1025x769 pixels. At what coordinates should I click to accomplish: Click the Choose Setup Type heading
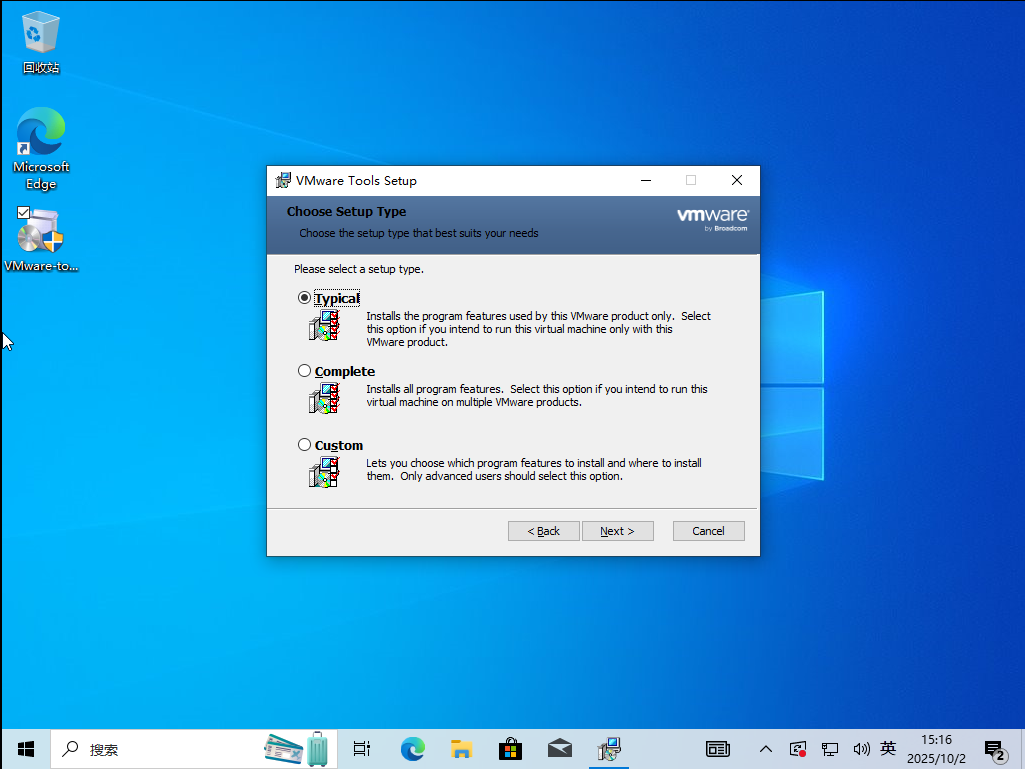[x=346, y=211]
